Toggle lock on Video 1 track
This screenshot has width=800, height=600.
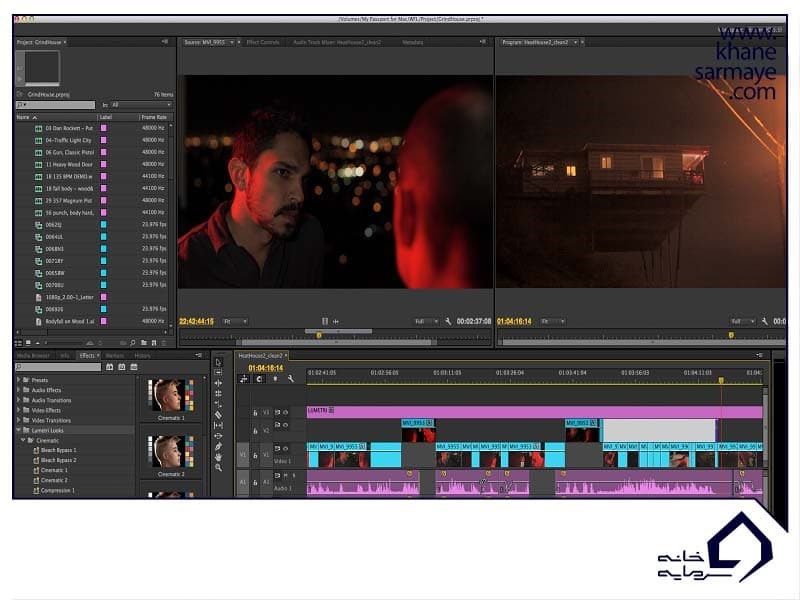(x=255, y=455)
